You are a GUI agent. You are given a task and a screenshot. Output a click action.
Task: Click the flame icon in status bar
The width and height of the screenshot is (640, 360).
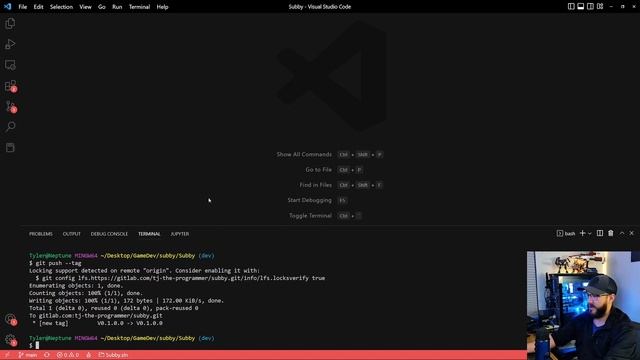pos(89,355)
